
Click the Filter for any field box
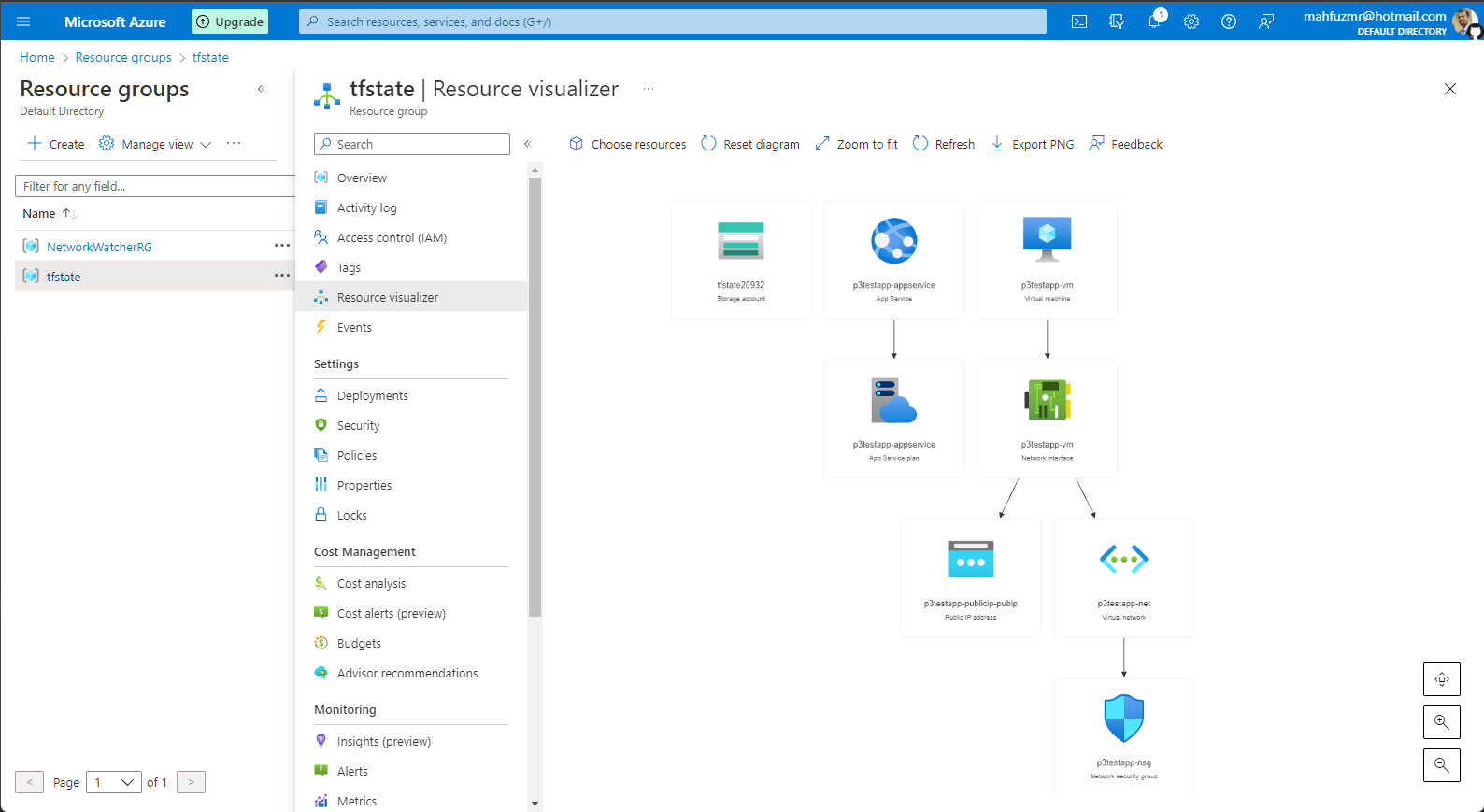pos(155,186)
